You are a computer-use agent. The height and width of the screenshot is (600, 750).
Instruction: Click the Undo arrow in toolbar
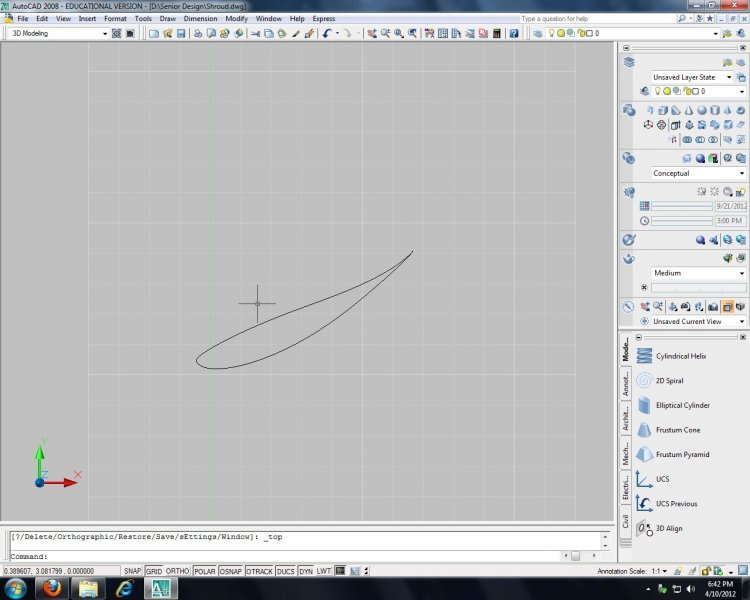coord(327,33)
